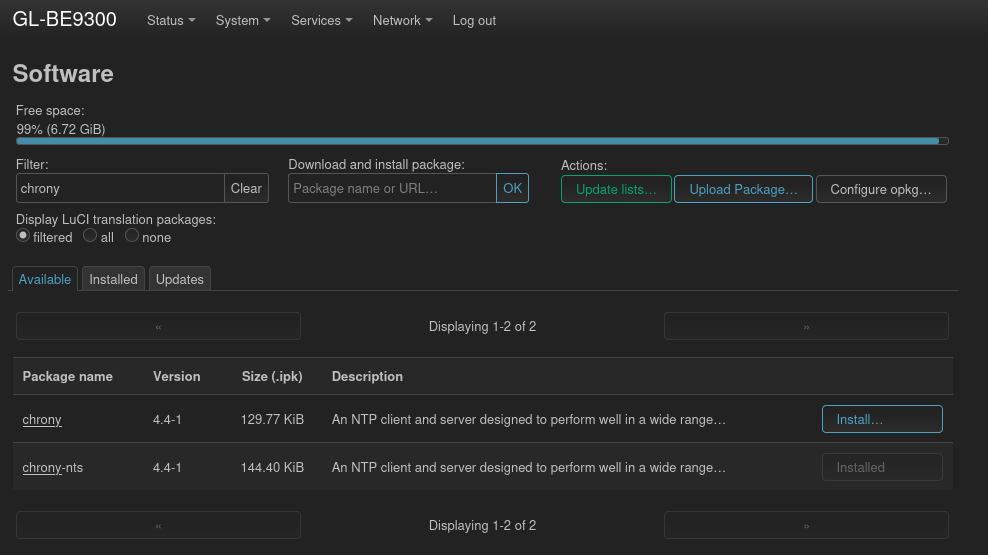Click the top next page arrow button

click(x=806, y=326)
